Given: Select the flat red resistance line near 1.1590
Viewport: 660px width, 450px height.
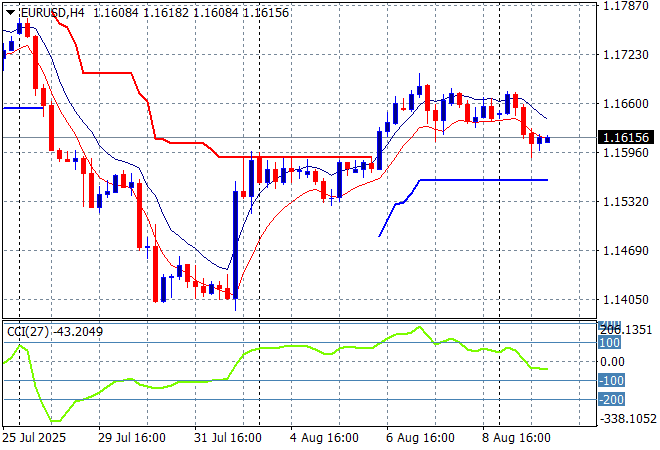Looking at the screenshot, I should [x=295, y=157].
